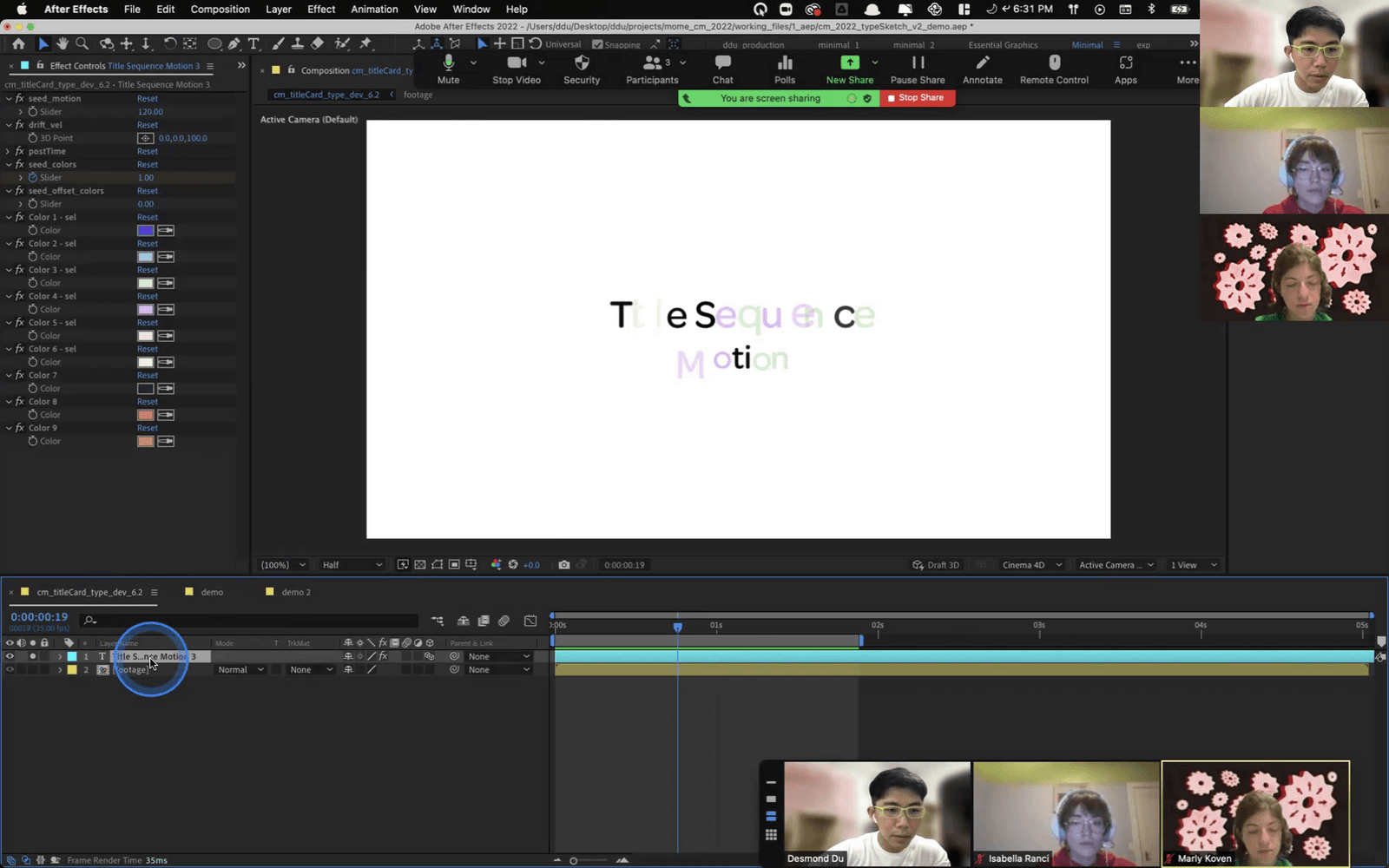This screenshot has width=1389, height=868.
Task: Toggle Draft 3D mode
Action: click(x=936, y=565)
